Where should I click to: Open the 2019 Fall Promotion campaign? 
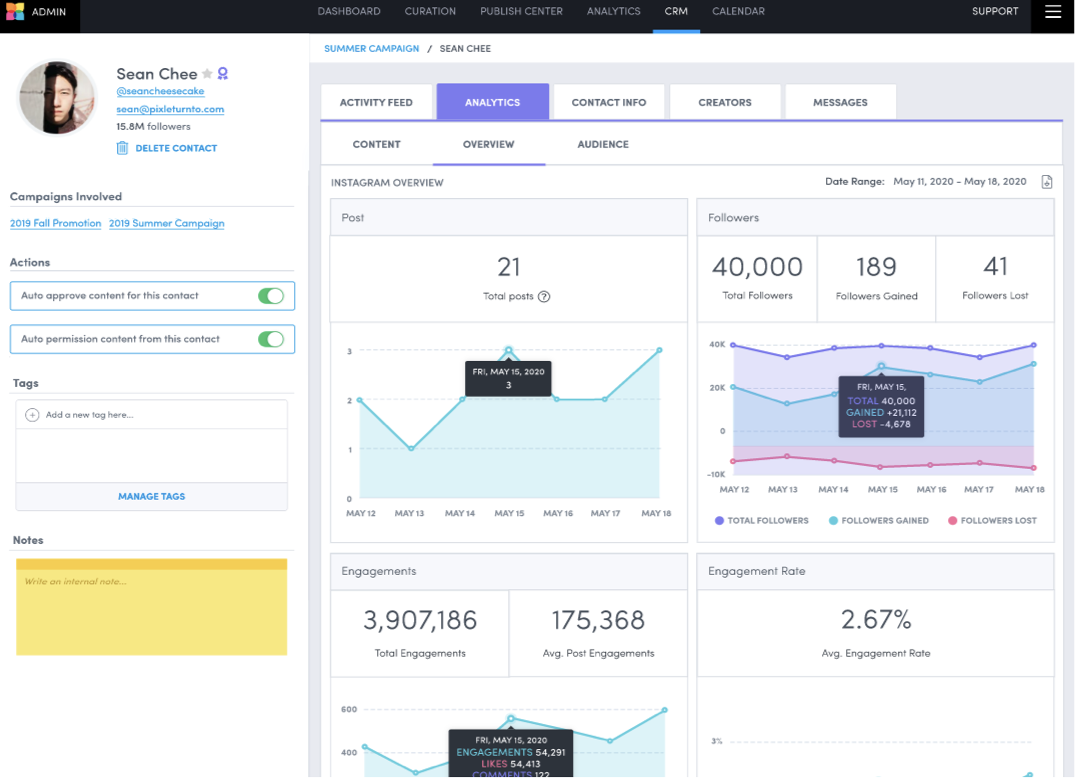[x=55, y=223]
